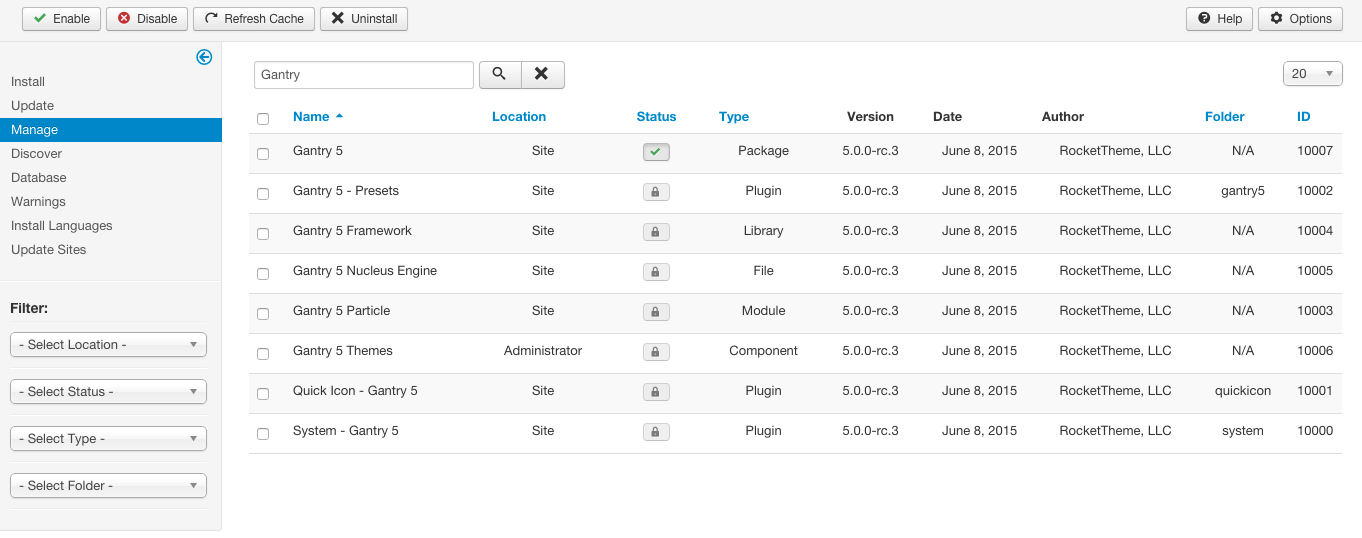
Task: Toggle the green check status of Gantry 5
Action: 656,152
